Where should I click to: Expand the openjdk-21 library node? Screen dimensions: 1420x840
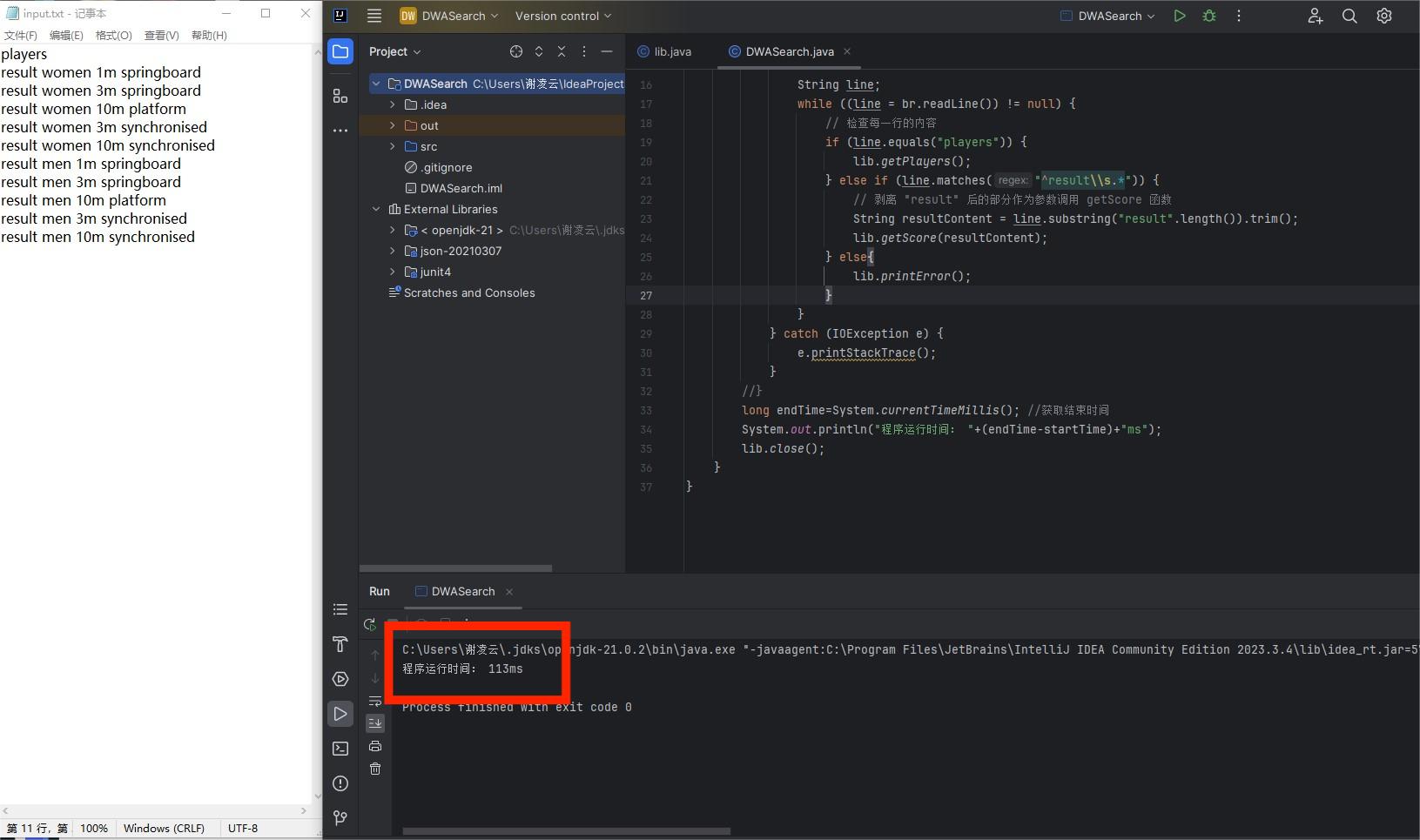392,230
